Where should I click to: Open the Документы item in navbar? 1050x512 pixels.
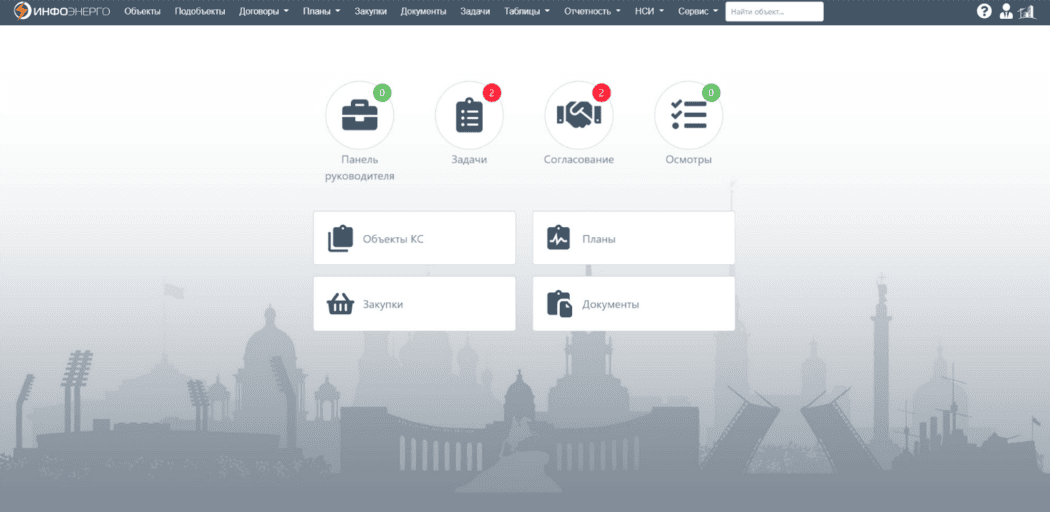click(423, 12)
